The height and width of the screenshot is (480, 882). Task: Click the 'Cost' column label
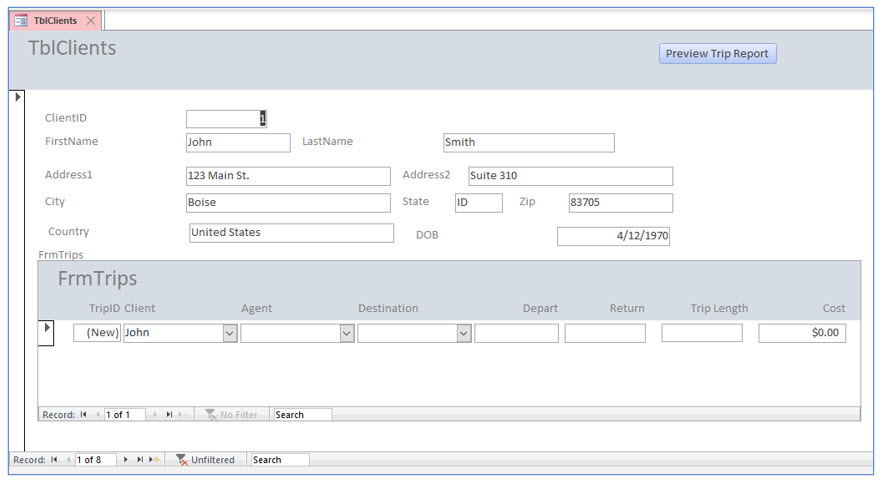point(834,308)
